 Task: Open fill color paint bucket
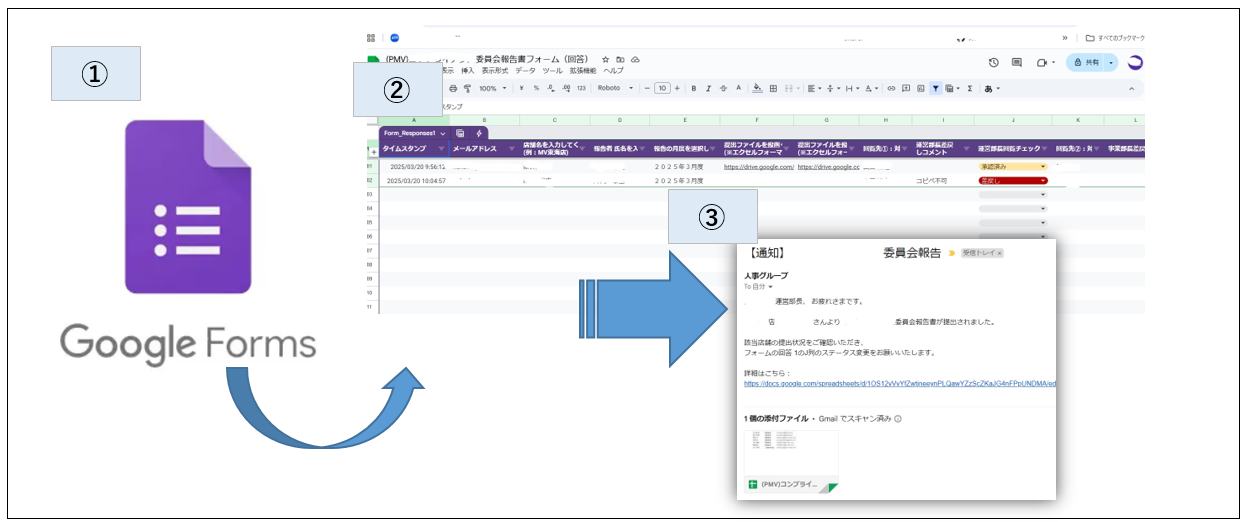757,88
